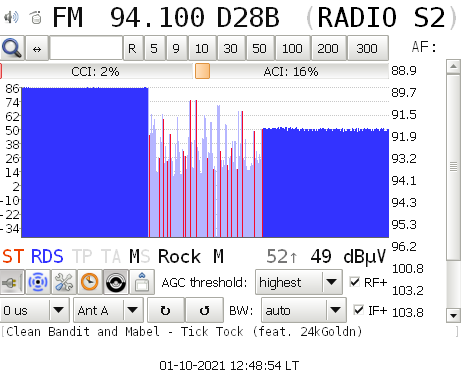Select the 5 kHz step button
The width and height of the screenshot is (462, 373).
click(154, 48)
